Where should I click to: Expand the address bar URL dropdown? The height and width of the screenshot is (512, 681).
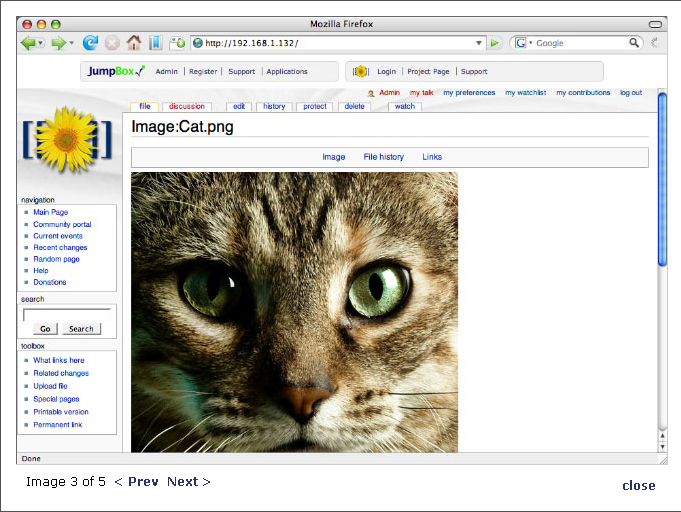[479, 43]
